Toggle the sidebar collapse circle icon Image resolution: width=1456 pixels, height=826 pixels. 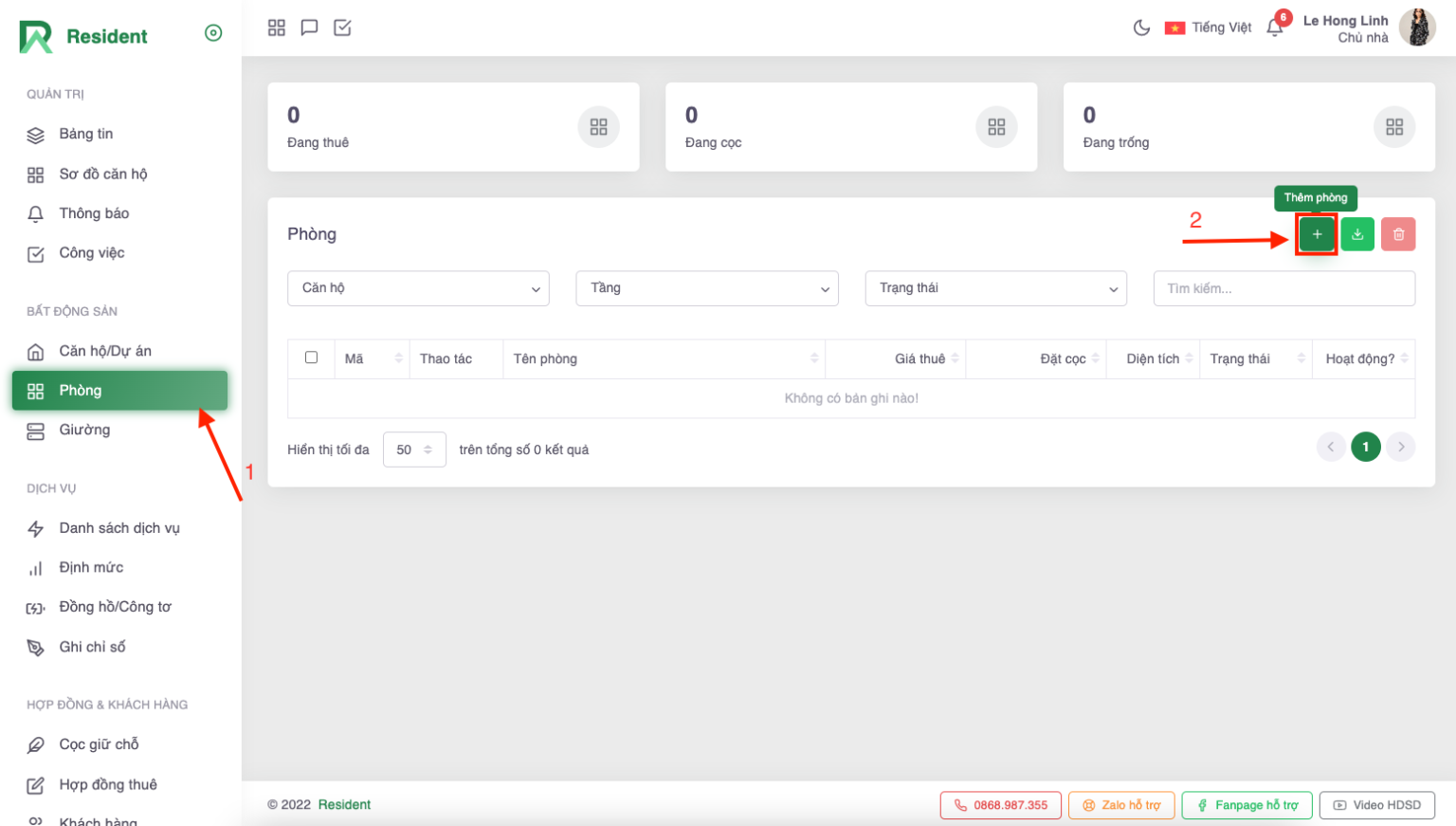(x=213, y=33)
